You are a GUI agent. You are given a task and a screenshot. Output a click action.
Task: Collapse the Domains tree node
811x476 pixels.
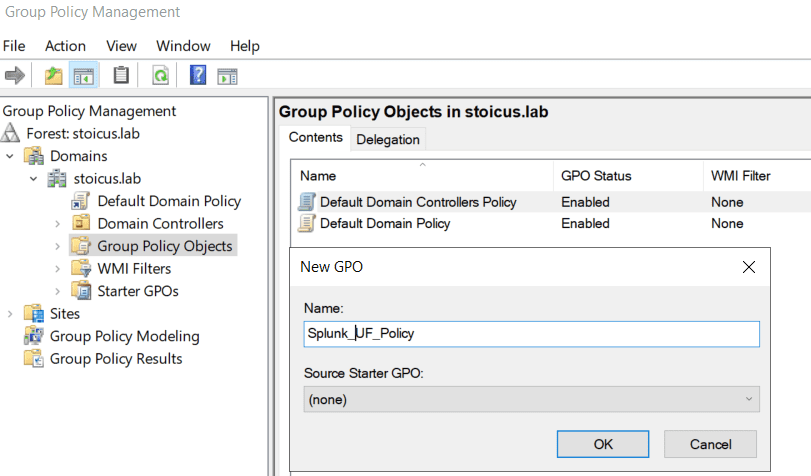(11, 156)
